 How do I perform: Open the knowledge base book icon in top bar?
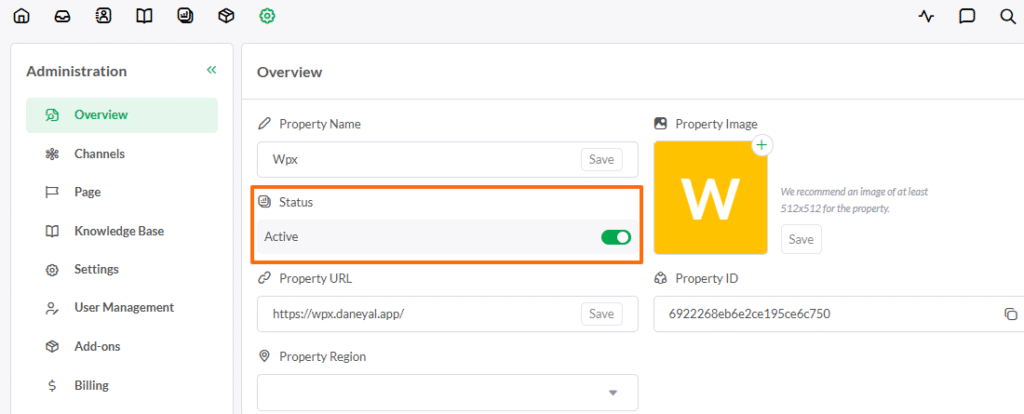(x=144, y=16)
